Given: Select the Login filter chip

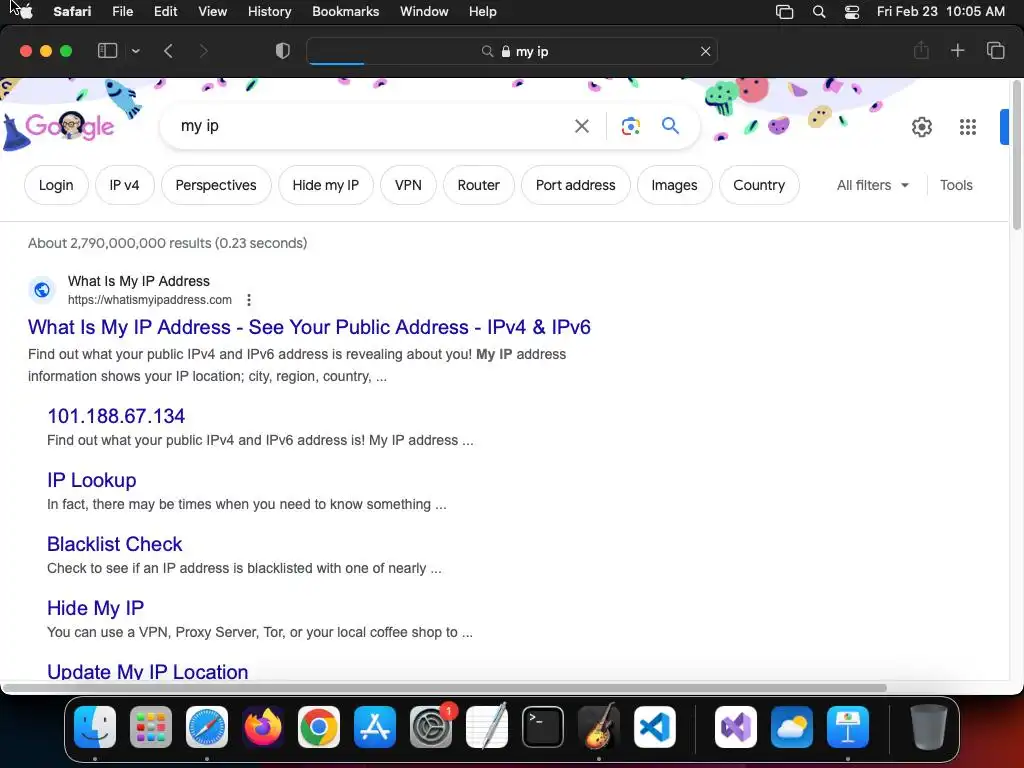Looking at the screenshot, I should [x=56, y=185].
